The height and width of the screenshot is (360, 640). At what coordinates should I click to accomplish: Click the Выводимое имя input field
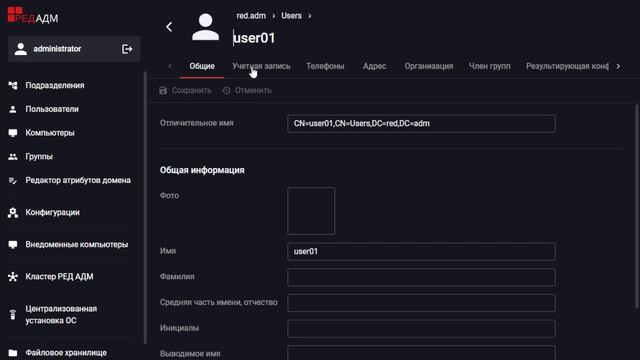[x=421, y=353]
